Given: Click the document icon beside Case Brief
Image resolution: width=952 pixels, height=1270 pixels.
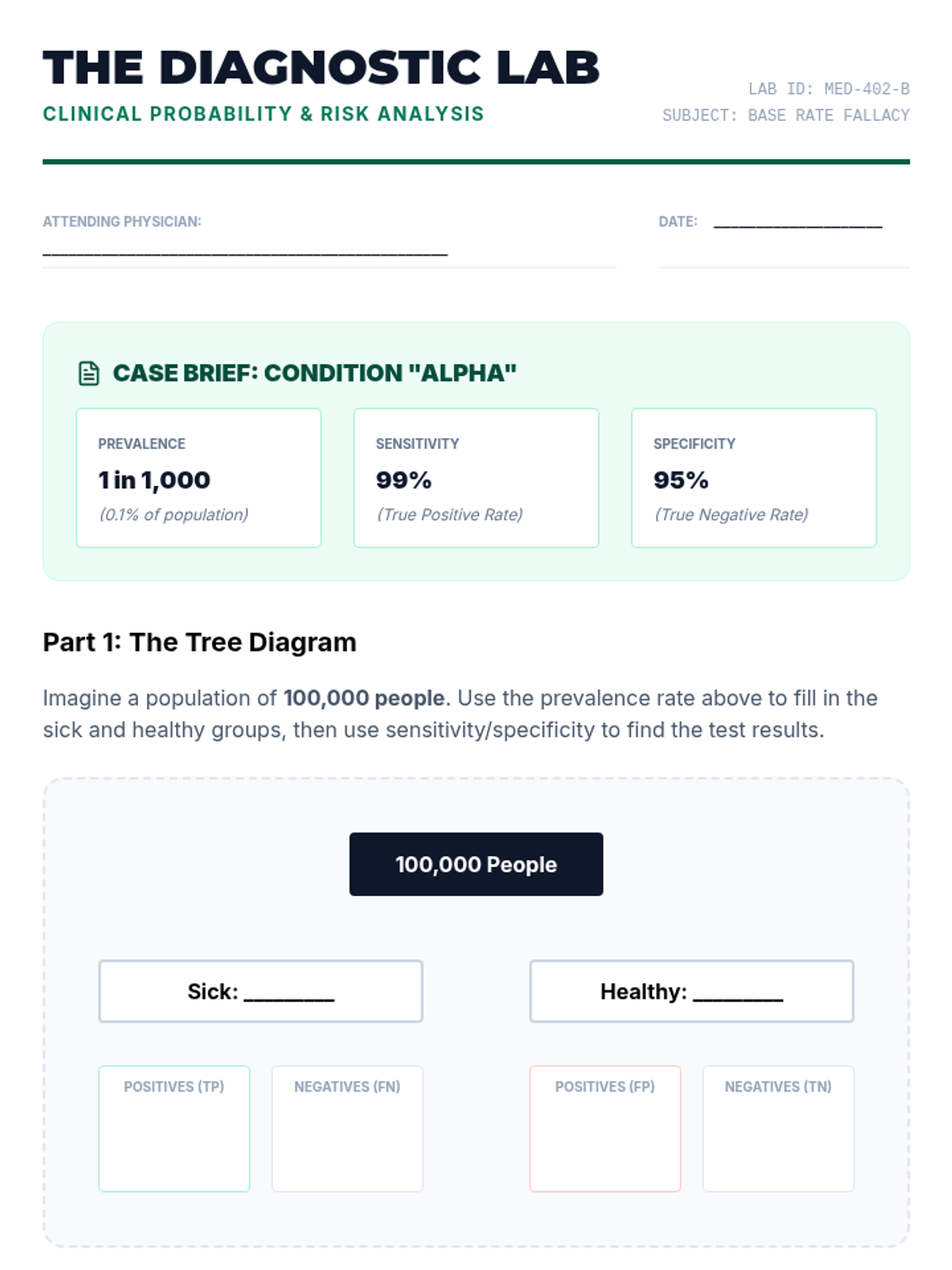Looking at the screenshot, I should click(89, 373).
